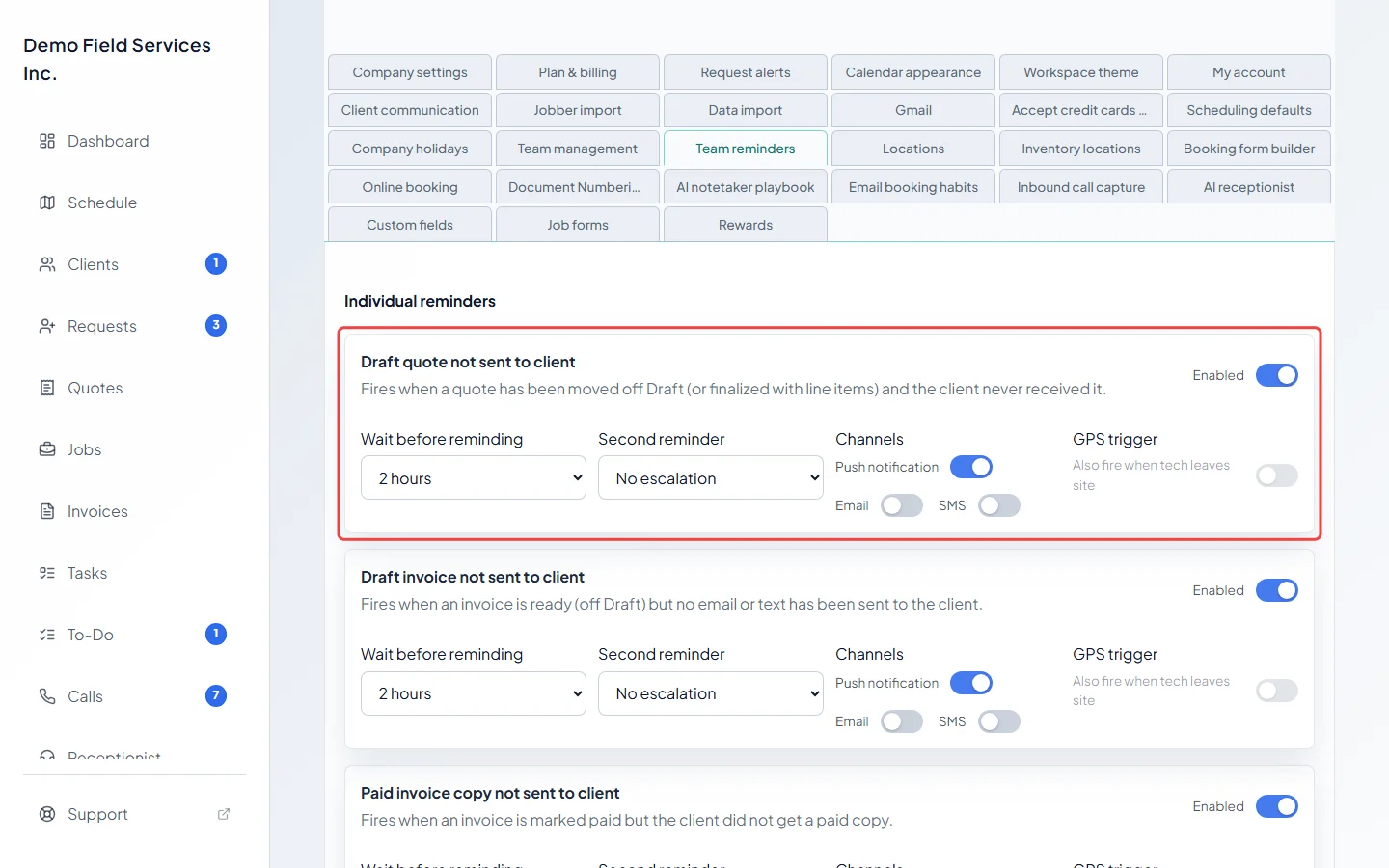Toggle Push notification for draft quote reminder
This screenshot has height=868, width=1389.
point(971,467)
